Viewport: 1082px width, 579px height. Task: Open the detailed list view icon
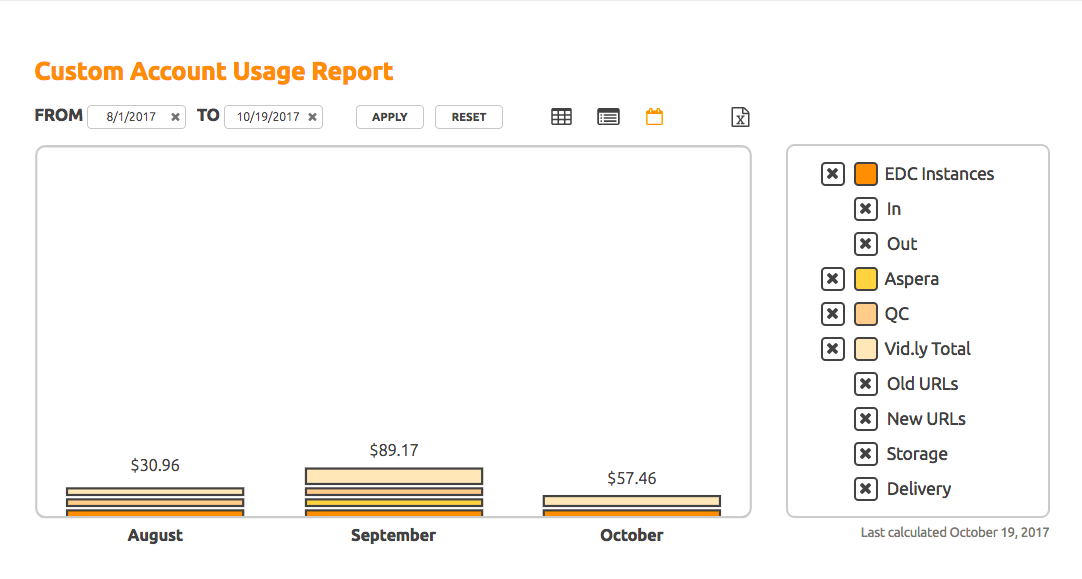pos(608,117)
